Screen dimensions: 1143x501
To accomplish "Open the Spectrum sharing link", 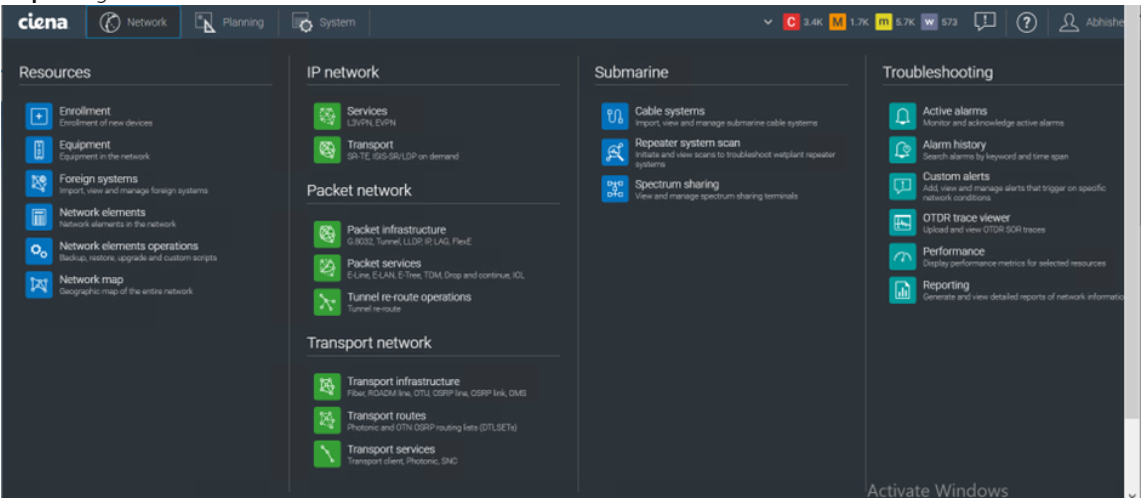I will point(676,185).
